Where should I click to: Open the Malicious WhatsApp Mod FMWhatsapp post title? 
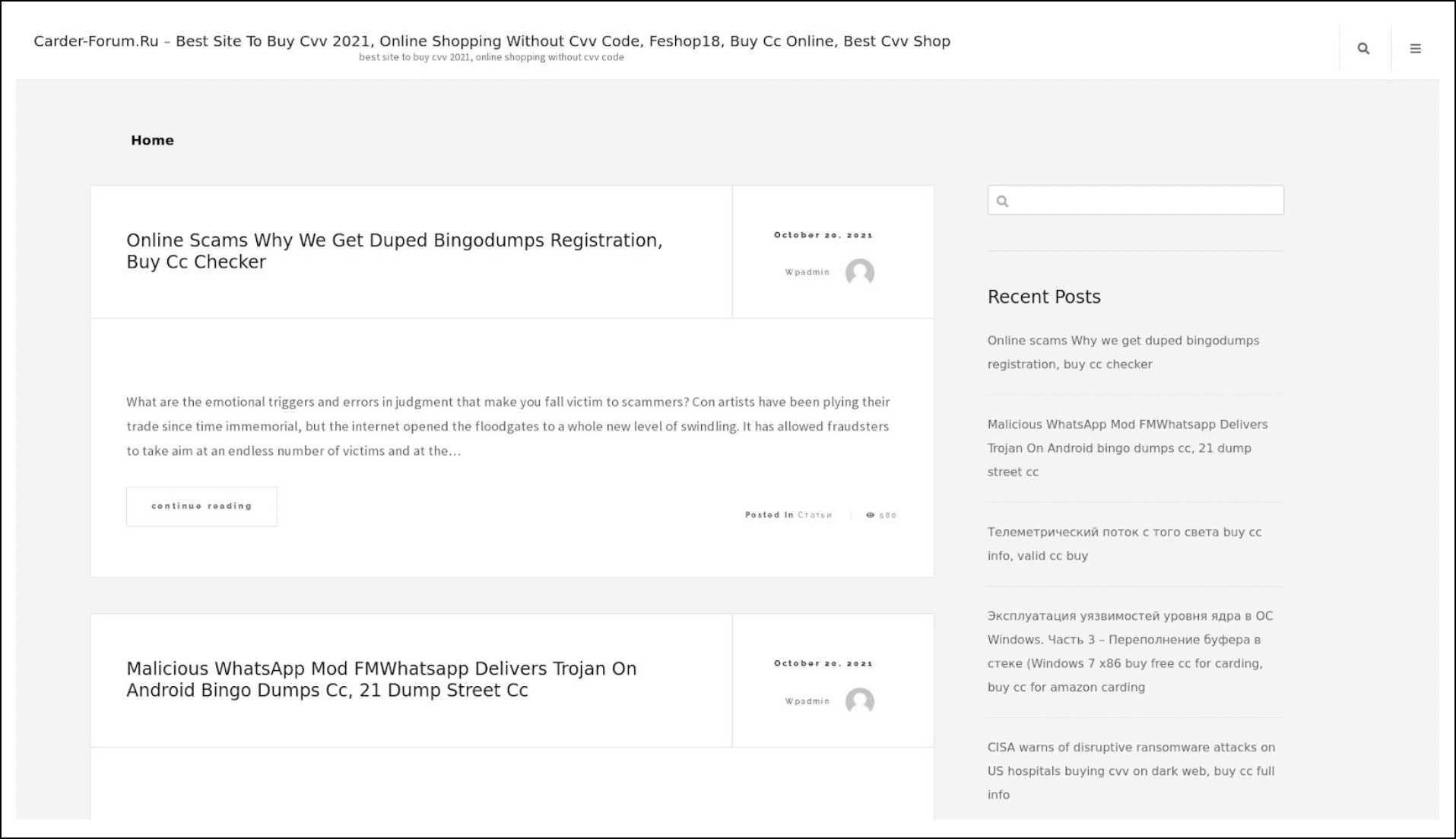coord(381,679)
